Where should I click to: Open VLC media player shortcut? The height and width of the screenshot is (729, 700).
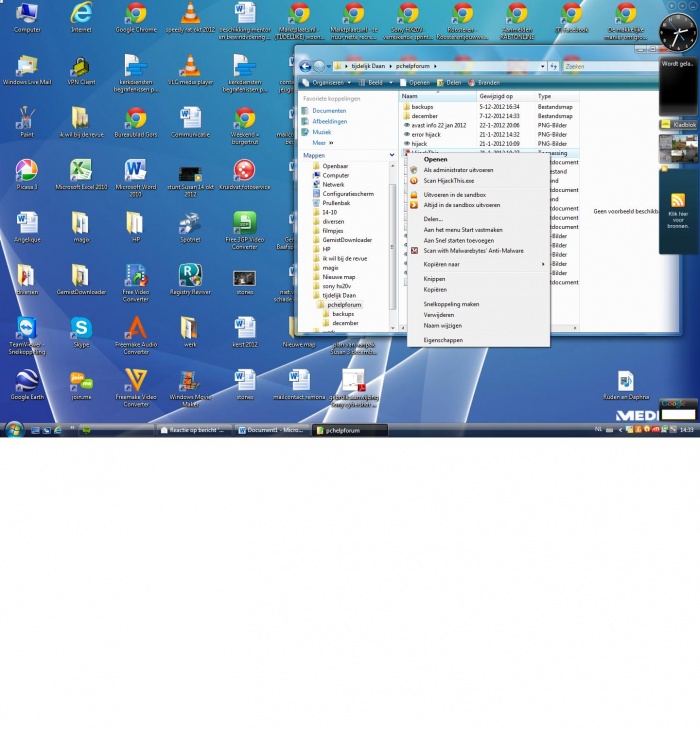(x=190, y=70)
